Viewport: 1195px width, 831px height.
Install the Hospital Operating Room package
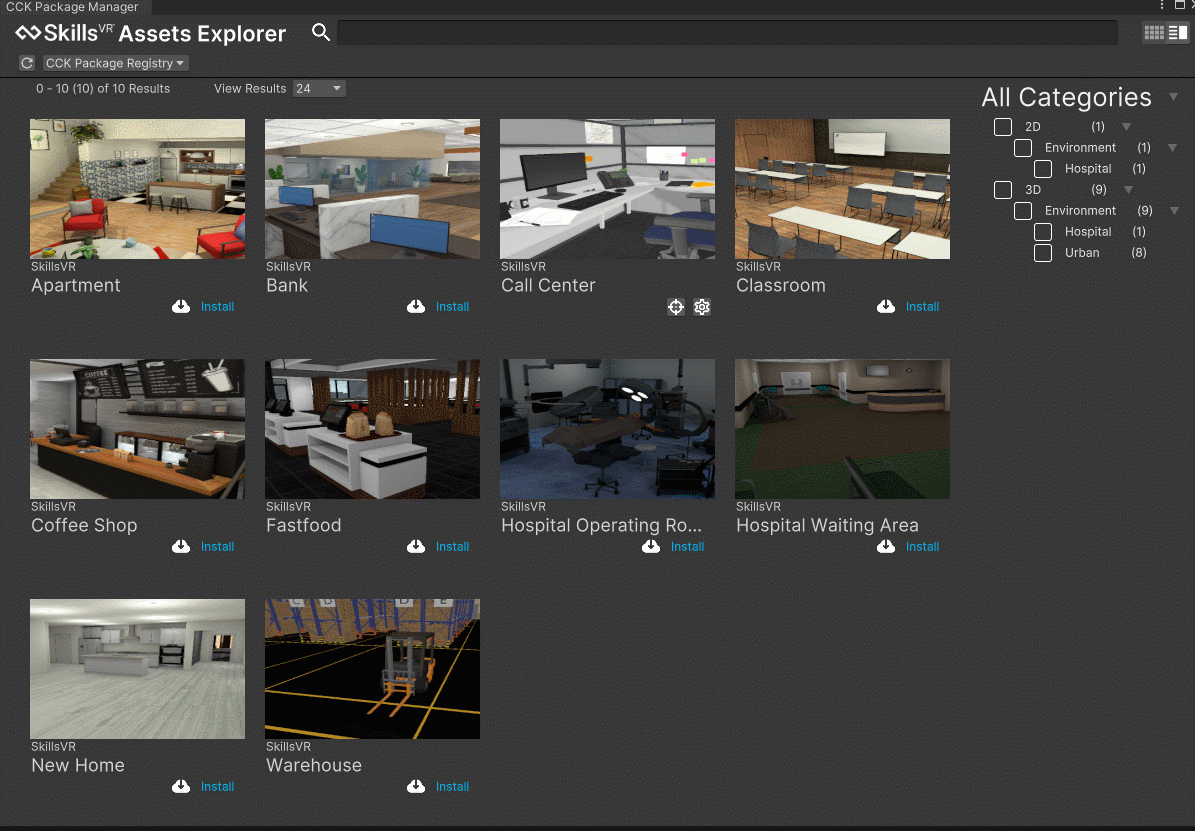tap(687, 547)
